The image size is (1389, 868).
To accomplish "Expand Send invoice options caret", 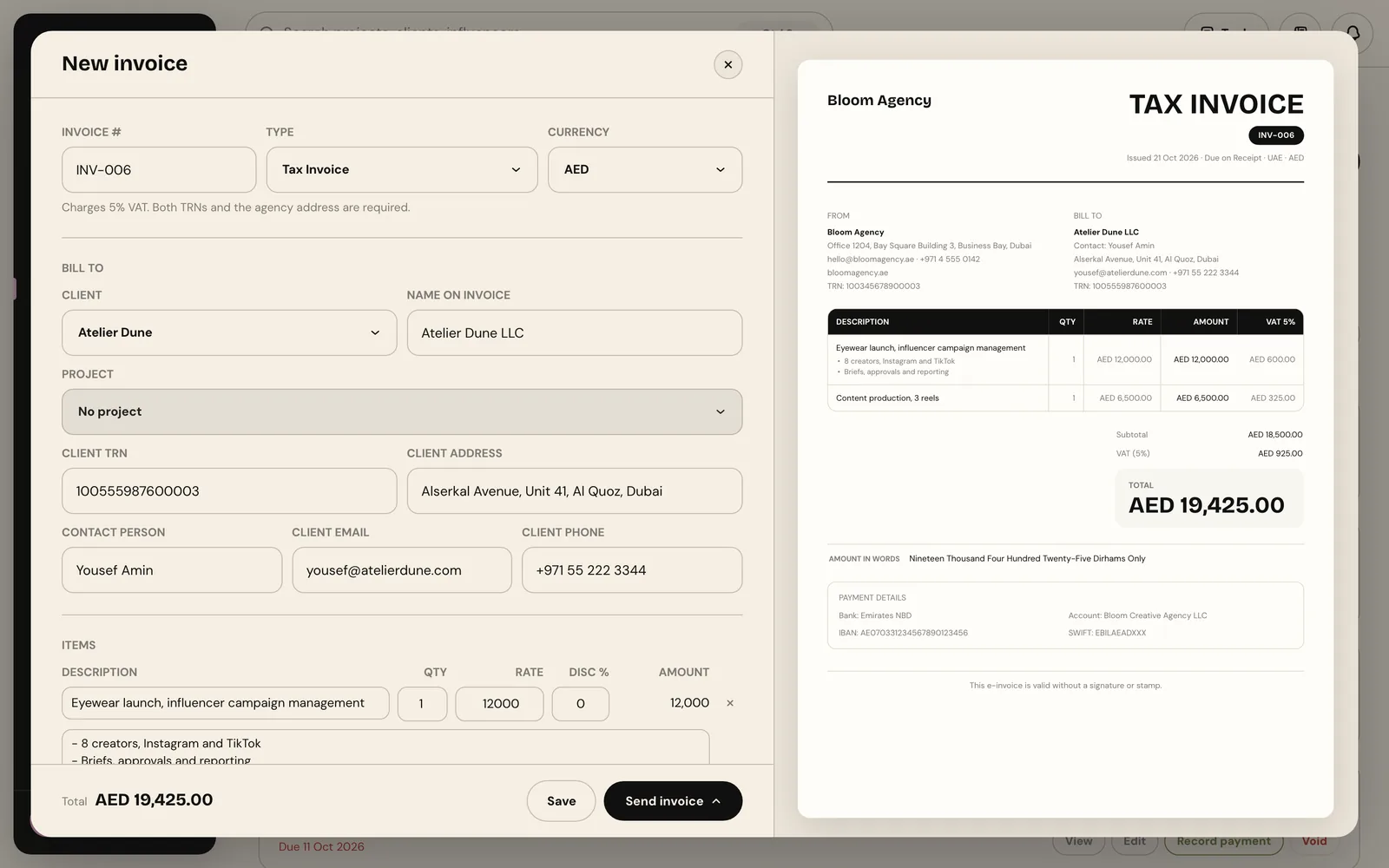I will pyautogui.click(x=716, y=801).
